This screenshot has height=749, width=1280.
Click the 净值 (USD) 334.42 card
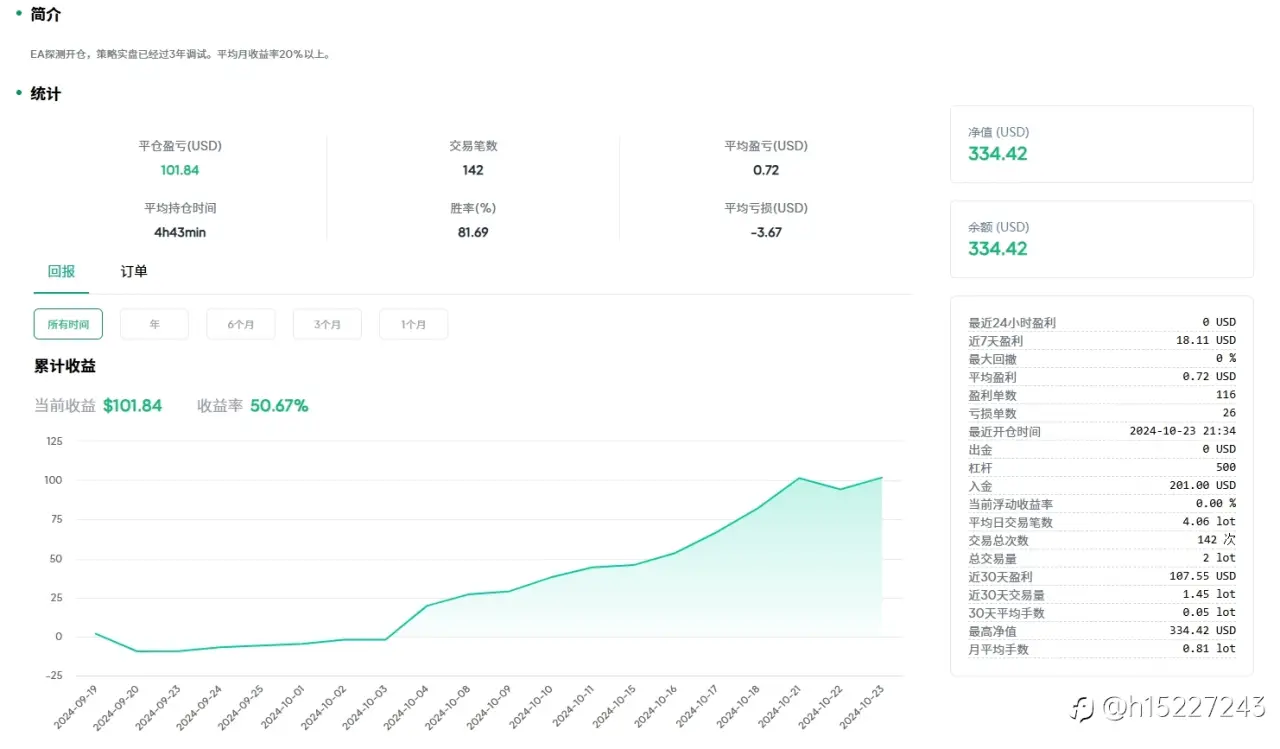1101,144
